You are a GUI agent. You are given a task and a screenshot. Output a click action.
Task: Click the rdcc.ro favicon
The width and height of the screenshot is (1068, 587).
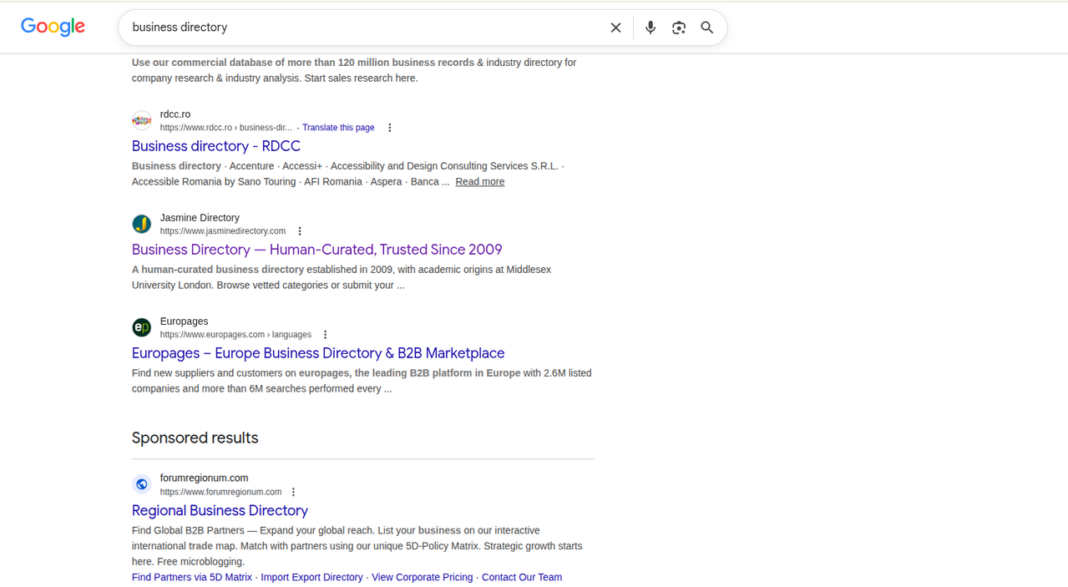coord(142,121)
